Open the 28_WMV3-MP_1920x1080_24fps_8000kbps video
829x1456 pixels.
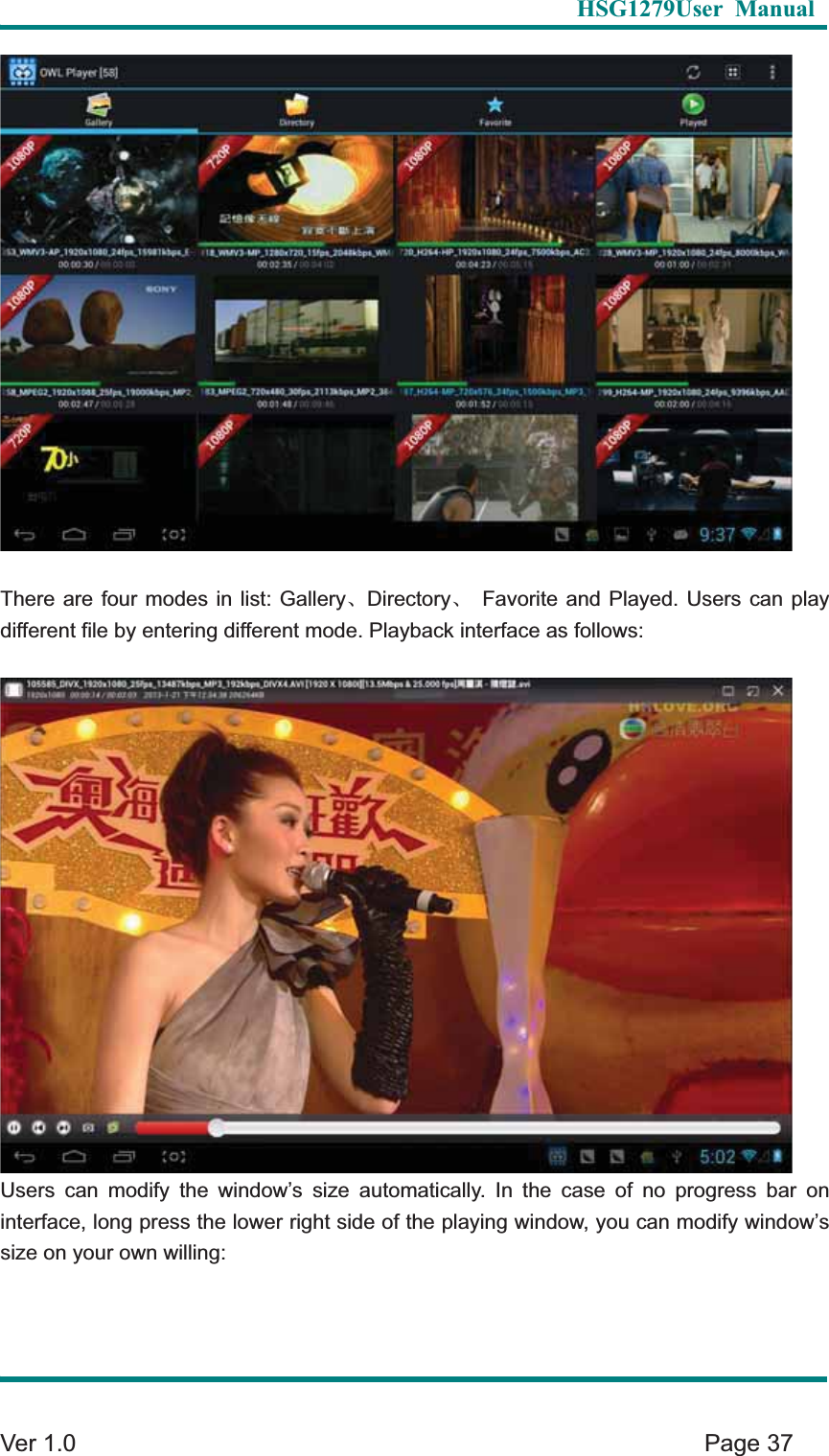click(x=694, y=190)
